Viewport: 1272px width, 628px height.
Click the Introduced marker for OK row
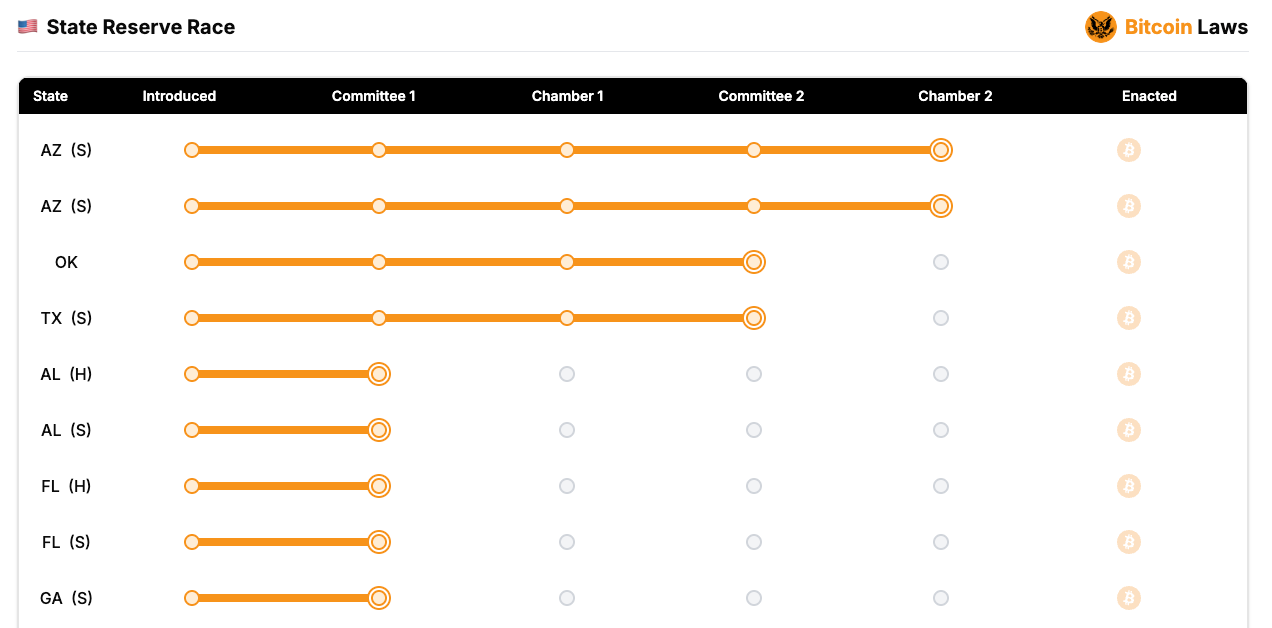[192, 262]
